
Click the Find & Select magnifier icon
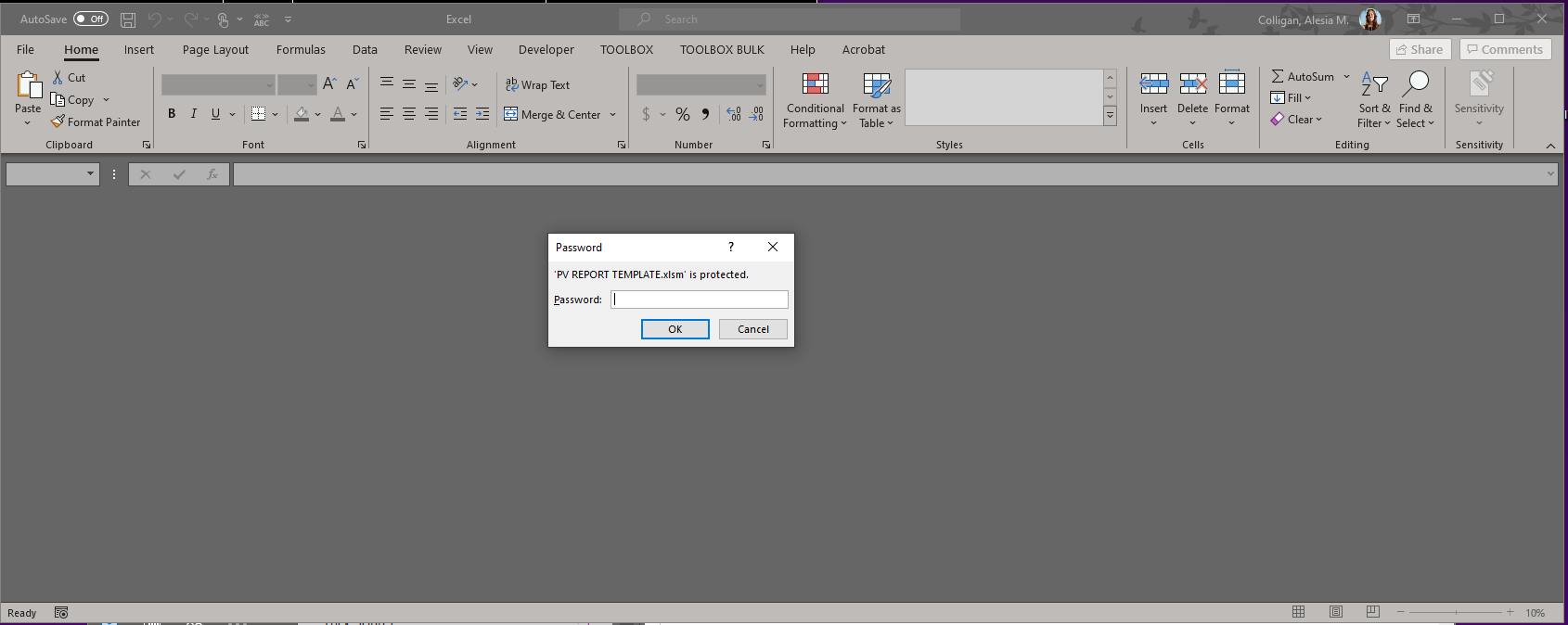pyautogui.click(x=1415, y=84)
